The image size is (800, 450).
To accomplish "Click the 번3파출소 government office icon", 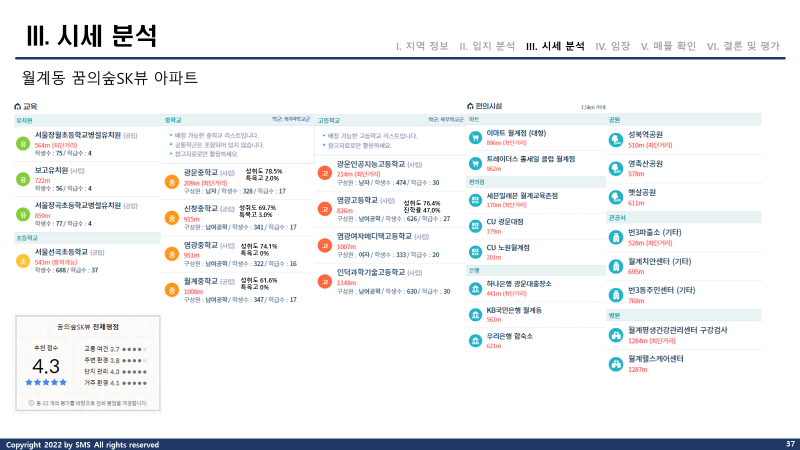I will click(x=616, y=237).
